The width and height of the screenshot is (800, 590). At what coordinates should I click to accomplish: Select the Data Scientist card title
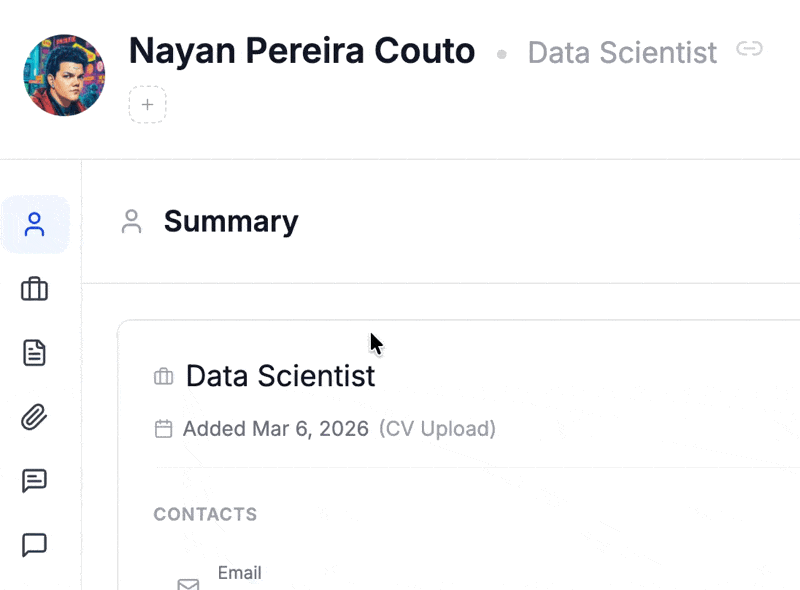tap(280, 375)
